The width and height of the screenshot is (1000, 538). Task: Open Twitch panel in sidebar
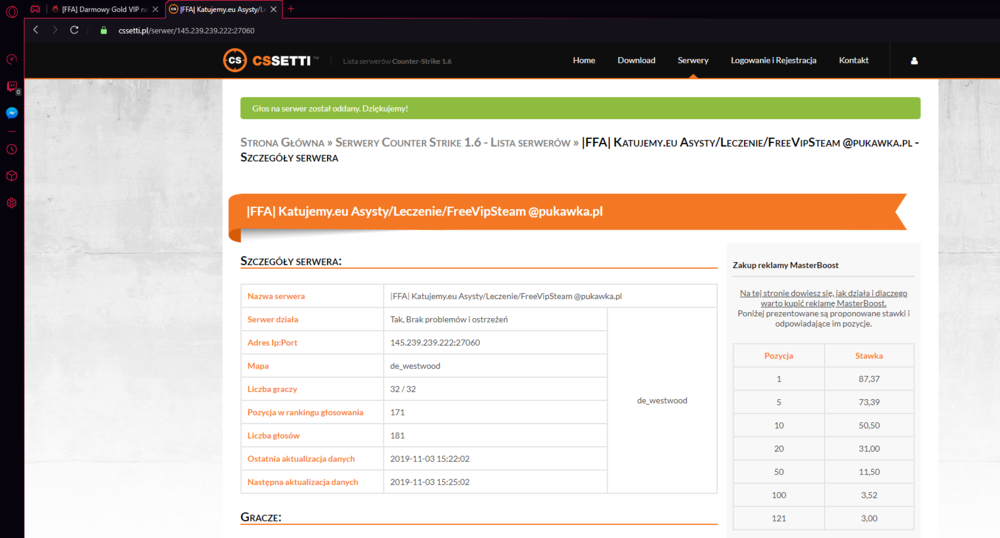click(11, 86)
